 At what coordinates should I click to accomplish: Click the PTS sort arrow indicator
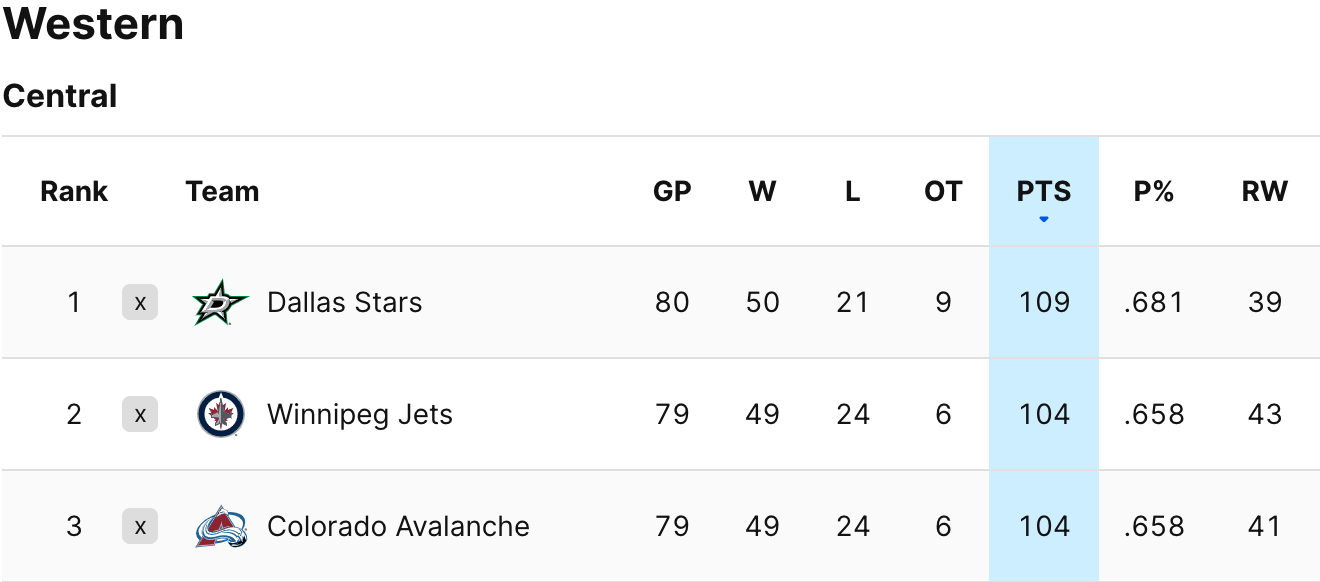point(1044,219)
